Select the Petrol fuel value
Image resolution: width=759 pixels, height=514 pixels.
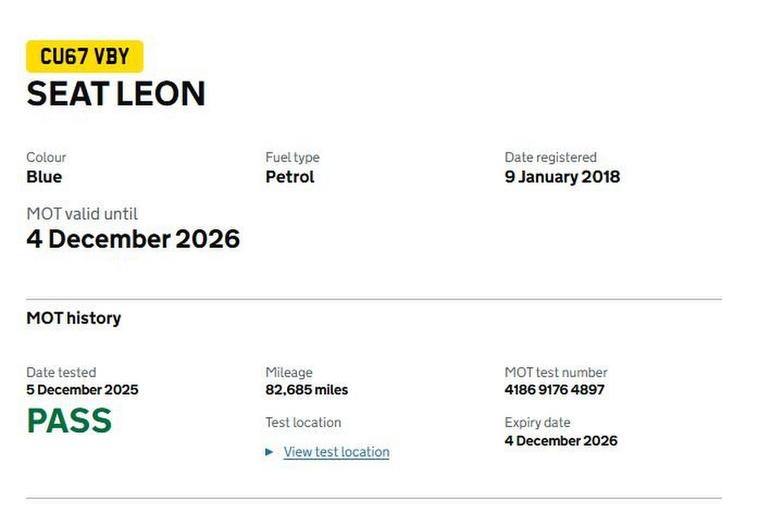click(x=290, y=177)
